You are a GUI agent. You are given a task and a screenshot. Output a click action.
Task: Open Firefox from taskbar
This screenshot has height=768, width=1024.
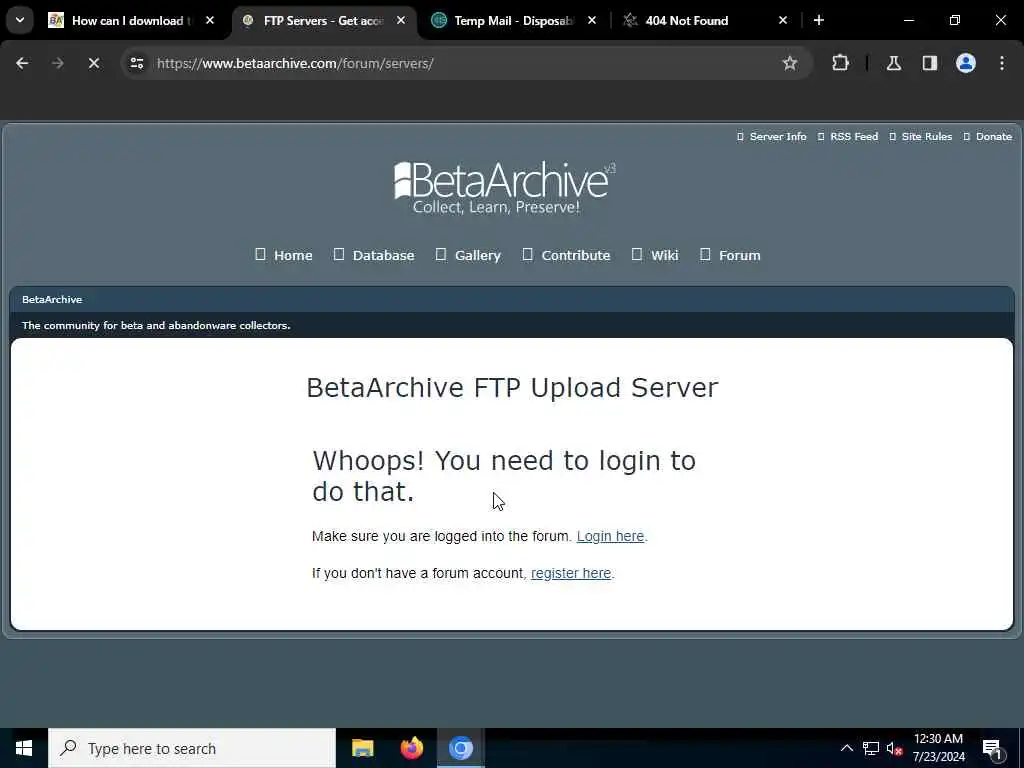point(411,748)
